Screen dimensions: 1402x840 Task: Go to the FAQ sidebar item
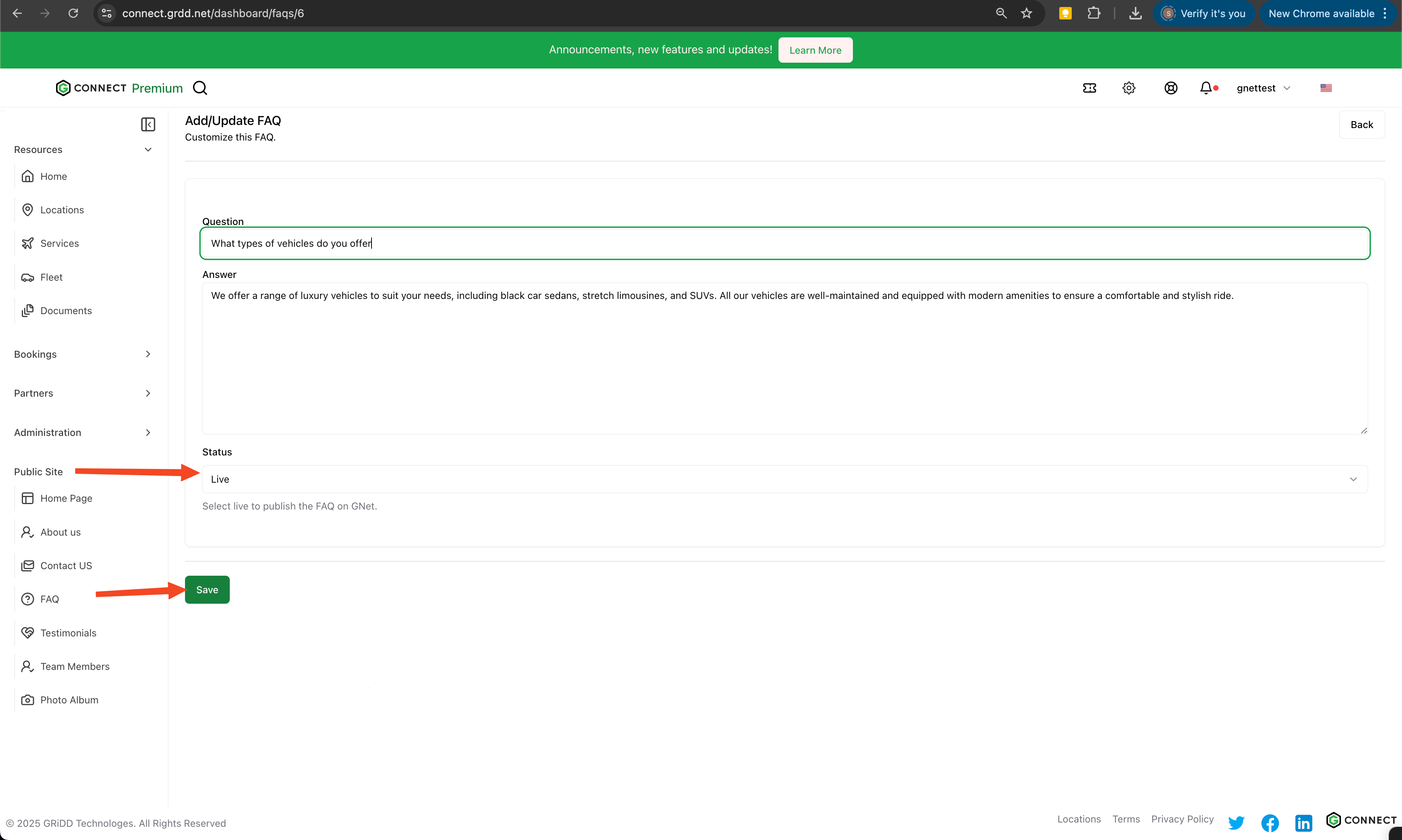(49, 599)
